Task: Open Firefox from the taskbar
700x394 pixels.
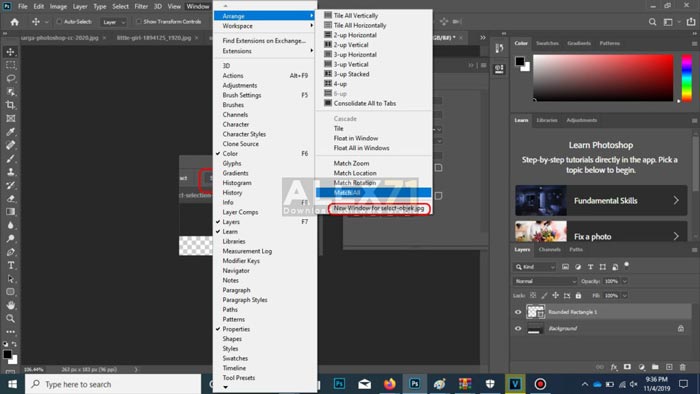Action: 389,384
